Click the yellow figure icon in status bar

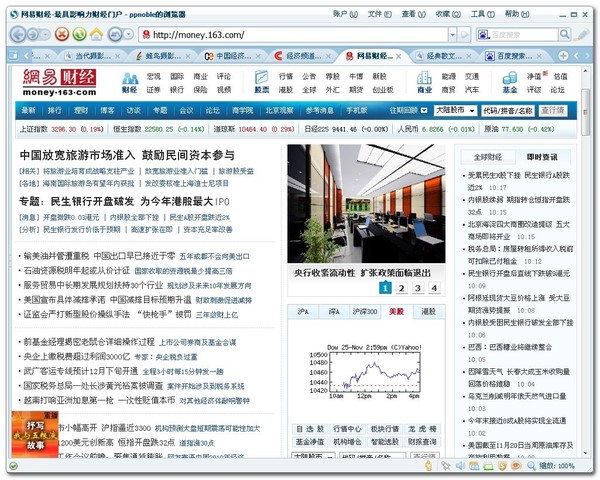click(x=429, y=465)
